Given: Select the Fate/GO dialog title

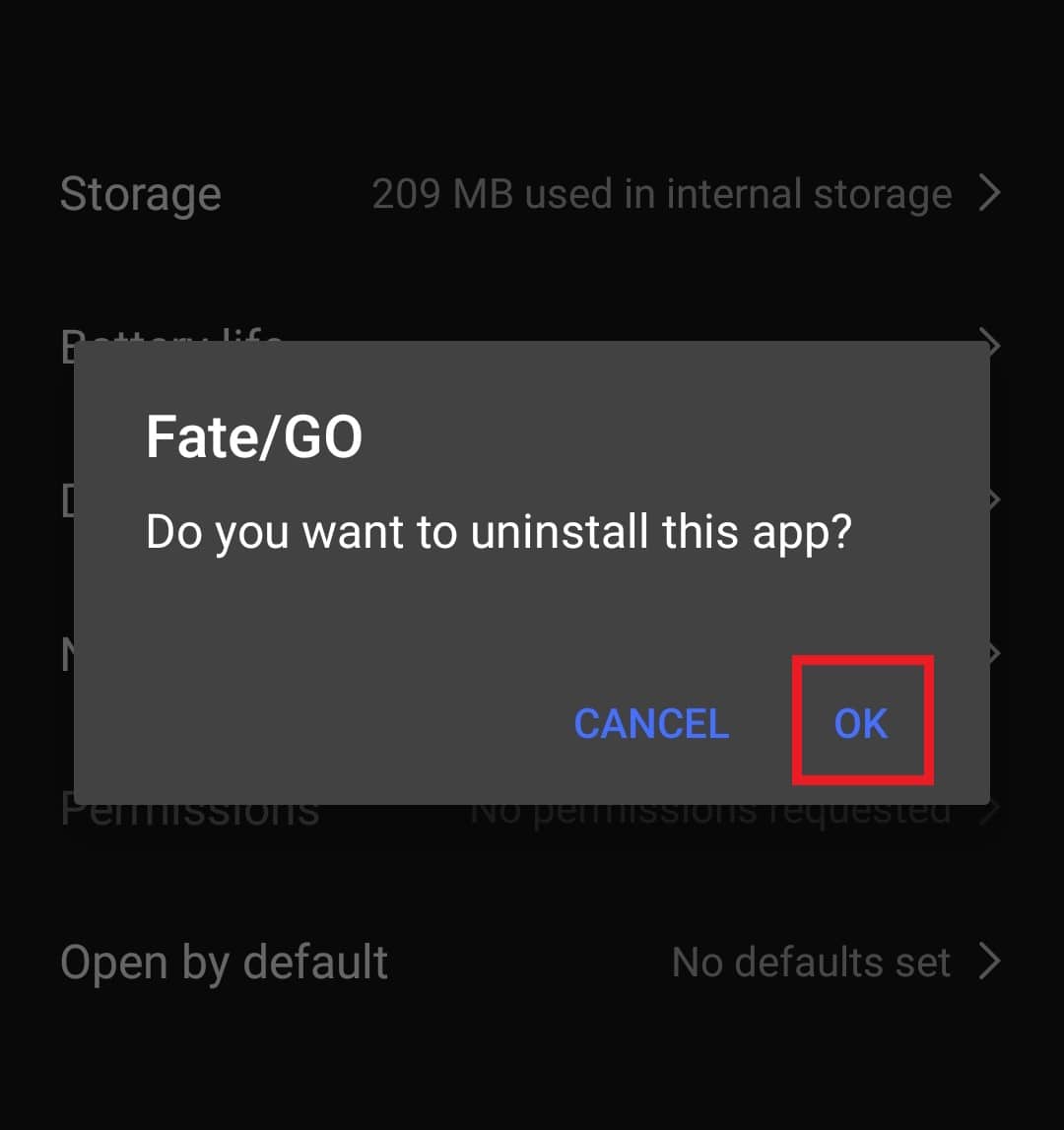Looking at the screenshot, I should [255, 436].
